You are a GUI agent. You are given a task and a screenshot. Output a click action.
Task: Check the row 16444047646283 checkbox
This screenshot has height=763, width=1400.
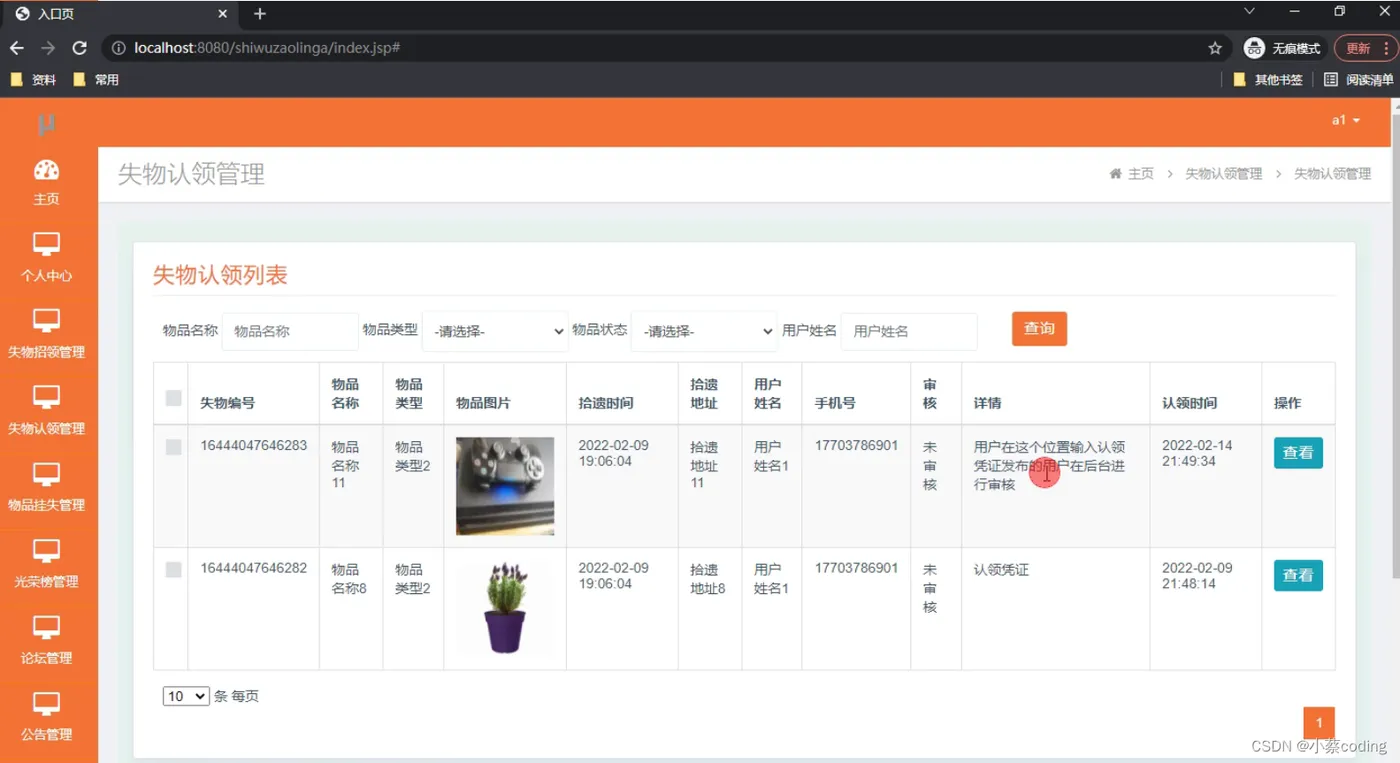coord(174,447)
